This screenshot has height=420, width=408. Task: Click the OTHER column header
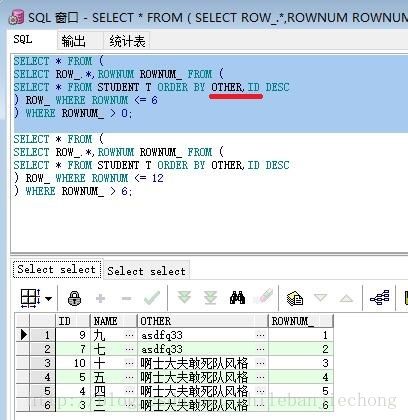[x=202, y=321]
